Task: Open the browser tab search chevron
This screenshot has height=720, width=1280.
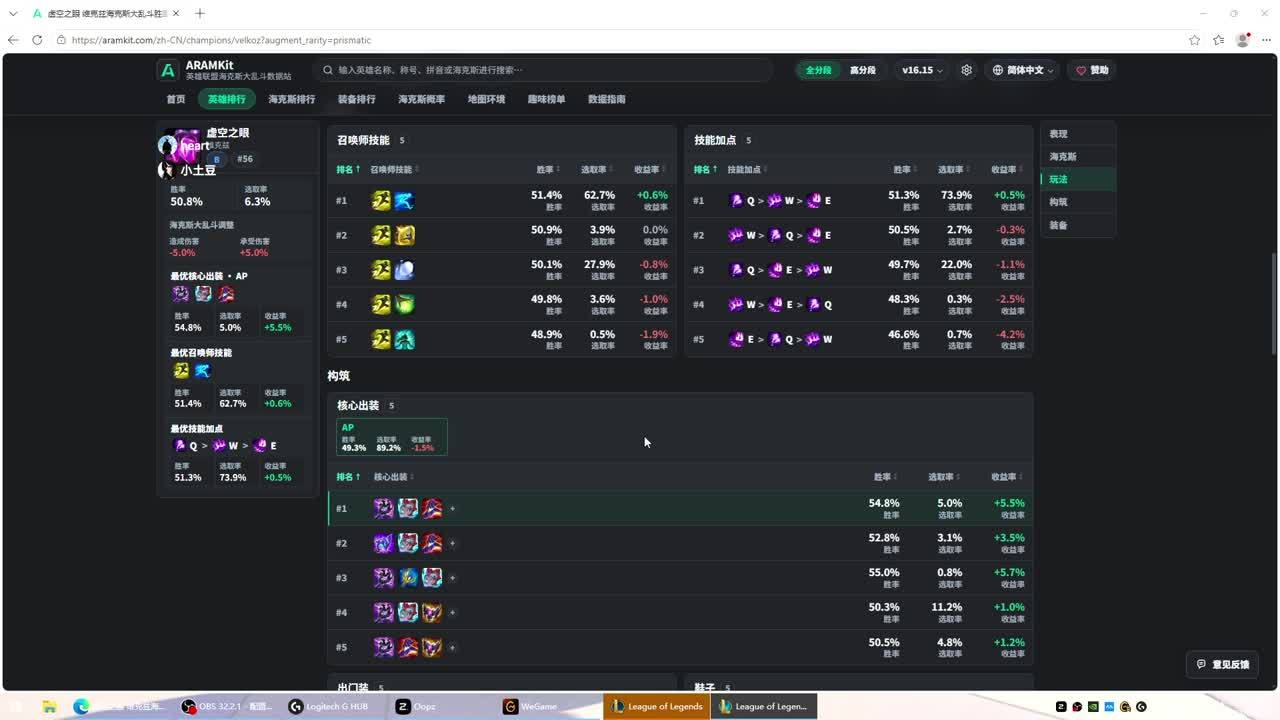Action: [x=14, y=14]
